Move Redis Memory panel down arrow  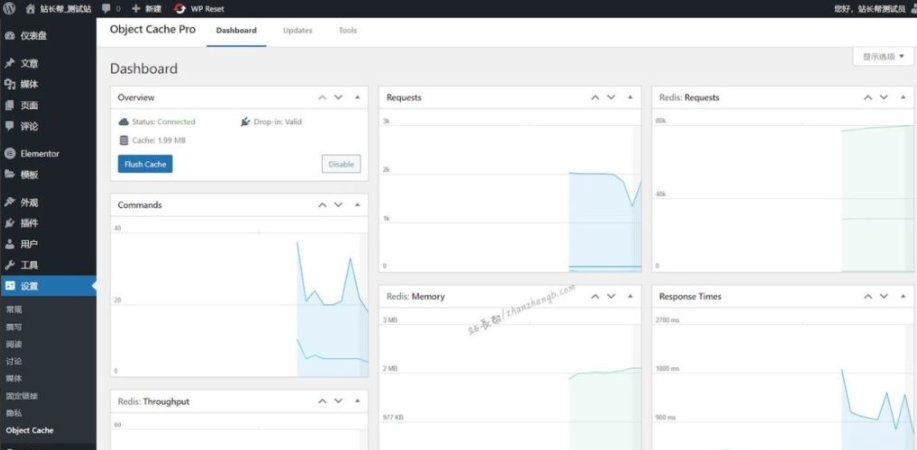coord(611,297)
